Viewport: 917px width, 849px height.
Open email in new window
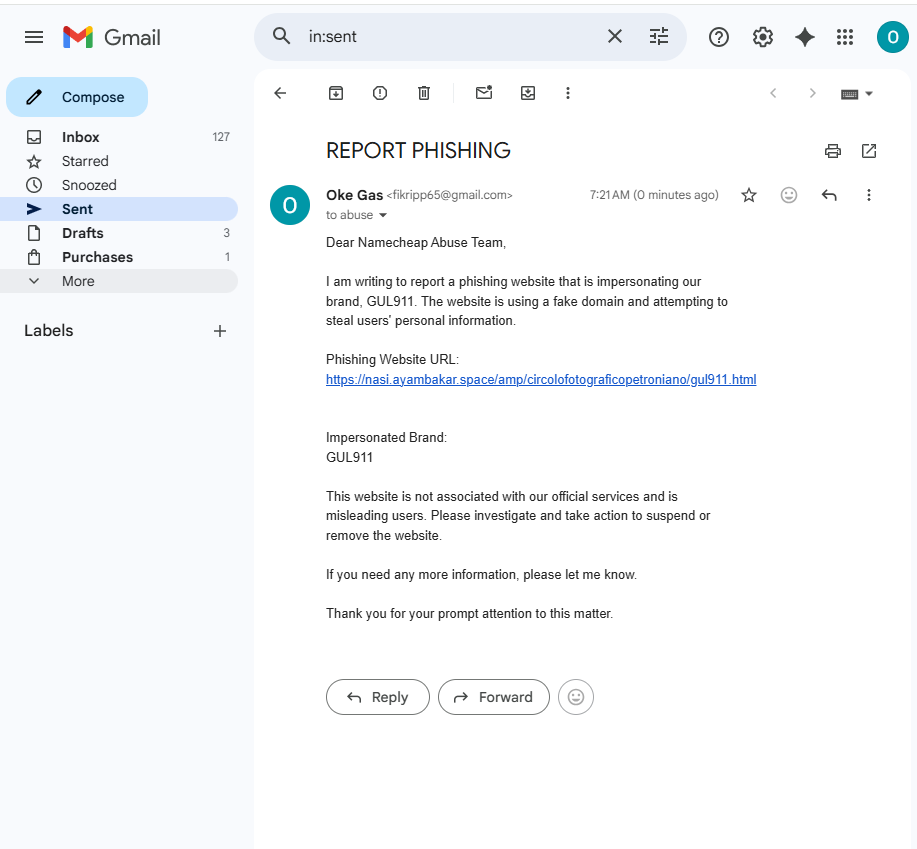[x=869, y=151]
